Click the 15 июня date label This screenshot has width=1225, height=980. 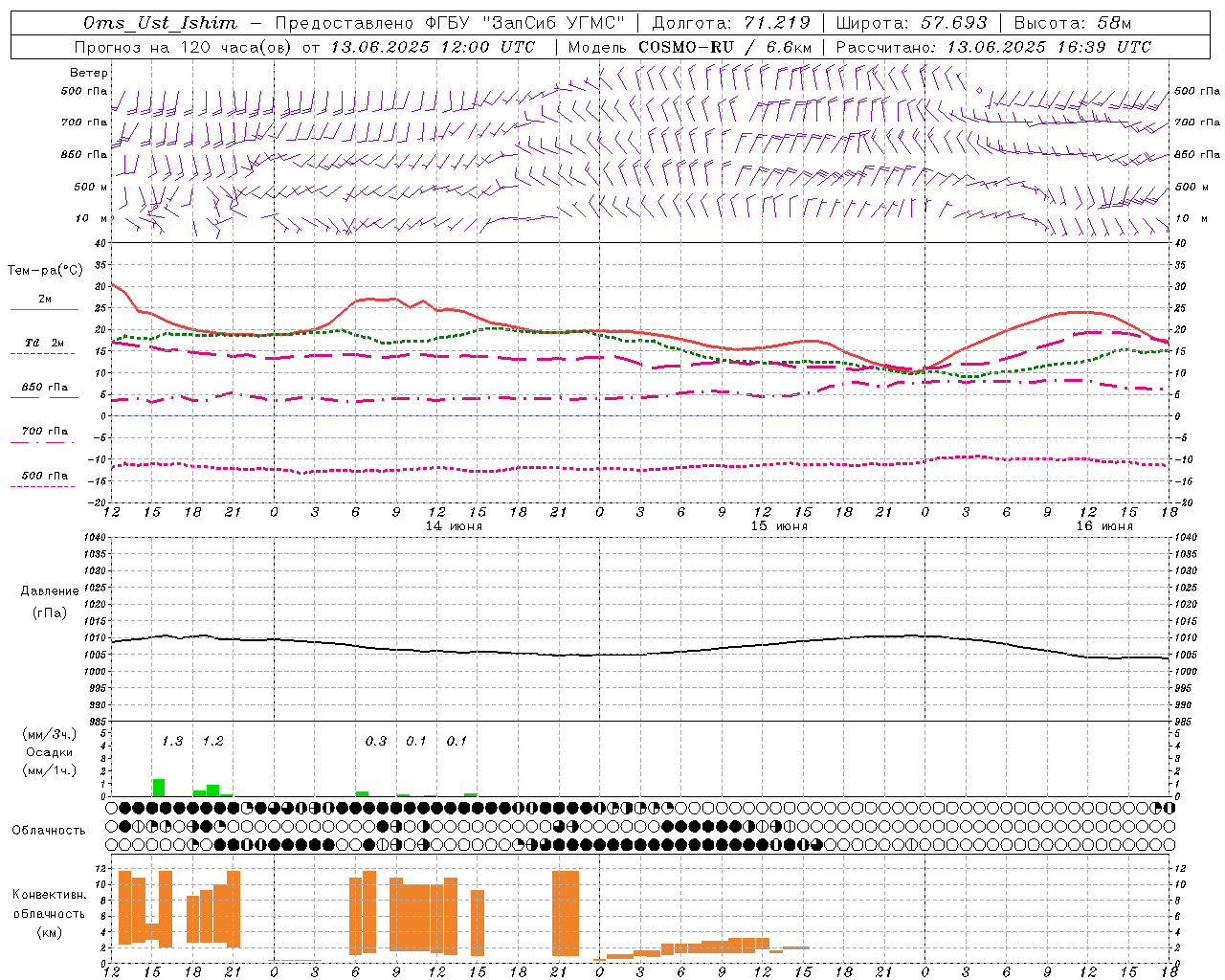pyautogui.click(x=779, y=526)
